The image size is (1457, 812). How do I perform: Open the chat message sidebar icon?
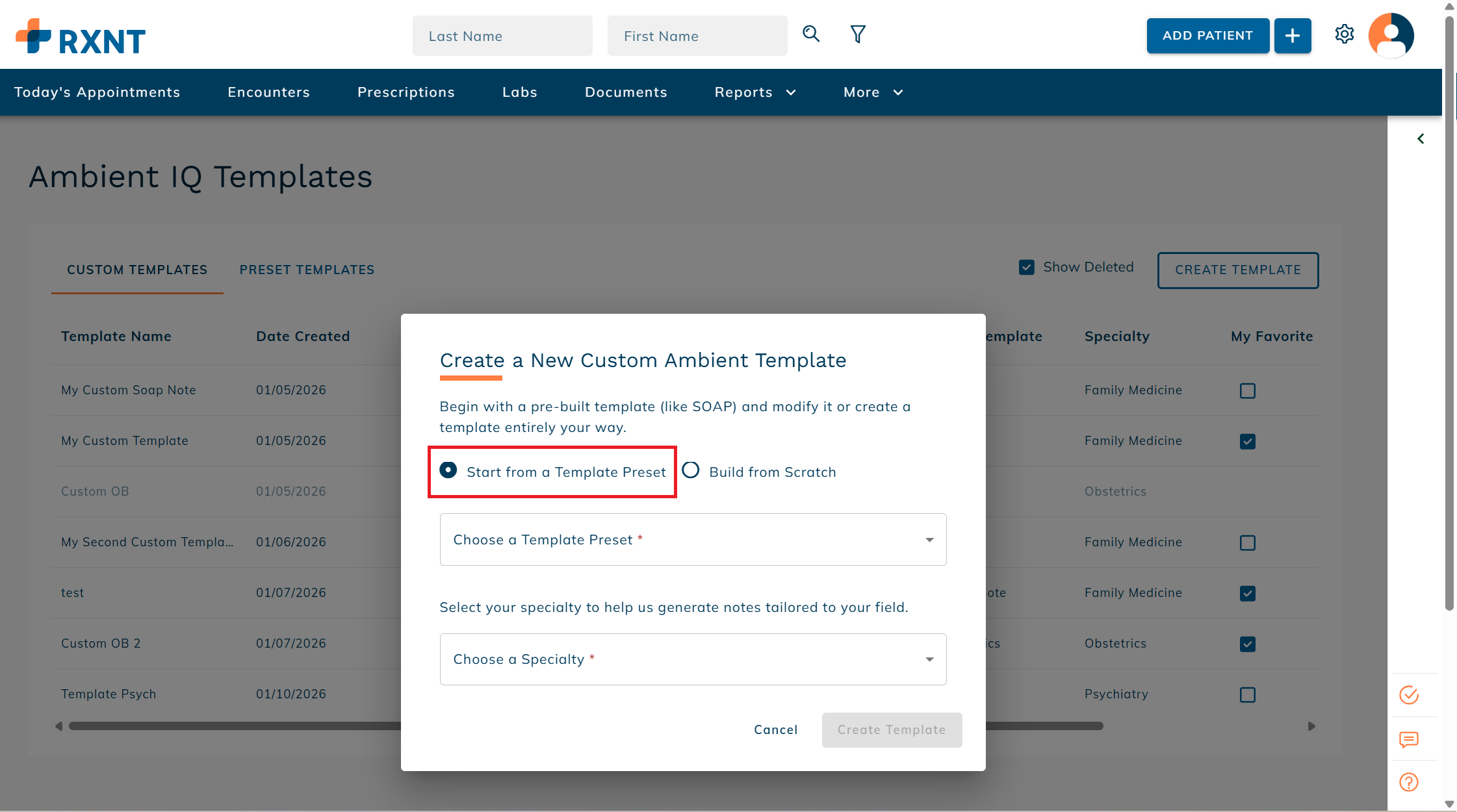point(1409,739)
